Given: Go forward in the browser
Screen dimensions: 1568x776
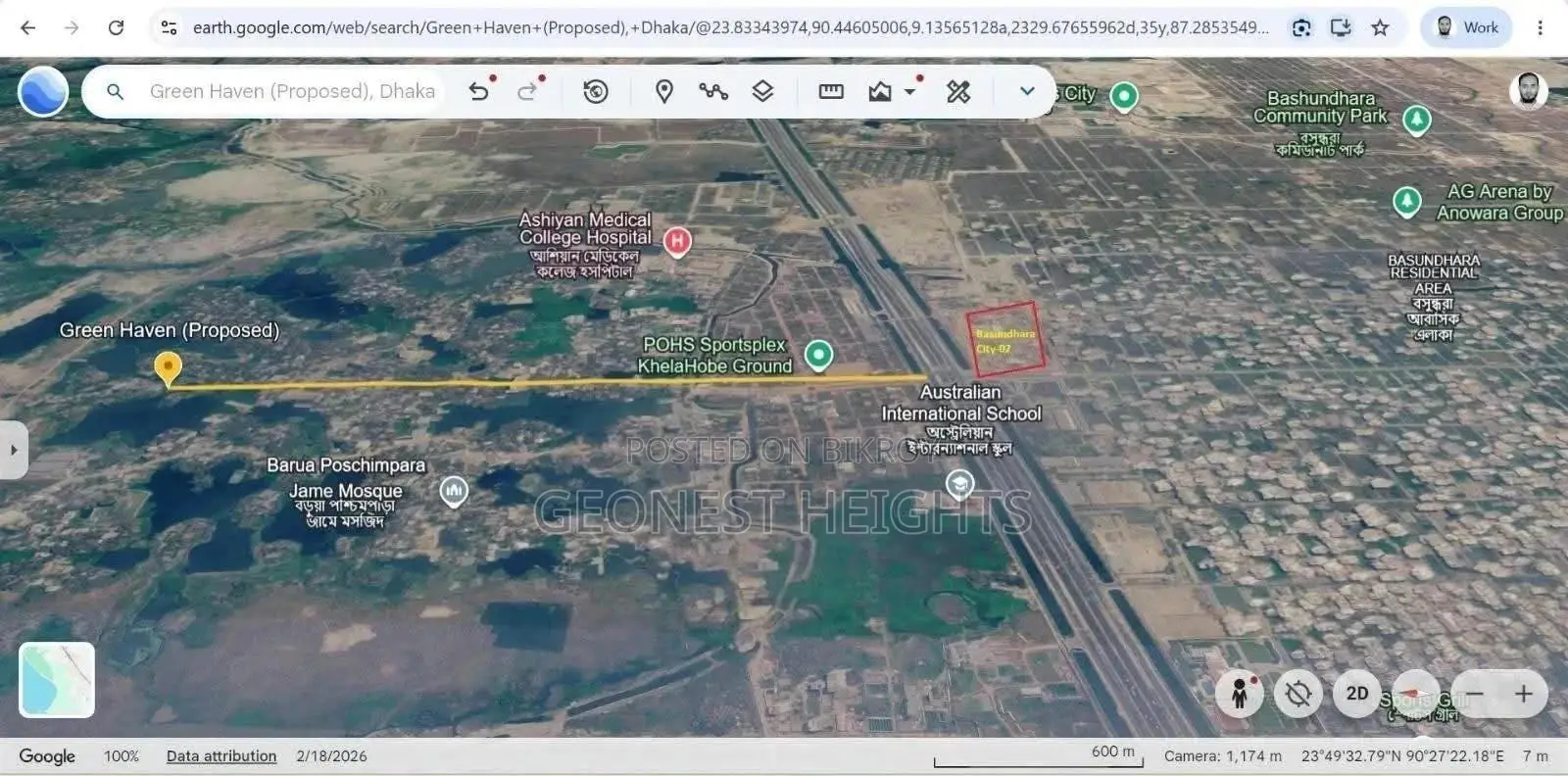Looking at the screenshot, I should click(72, 27).
